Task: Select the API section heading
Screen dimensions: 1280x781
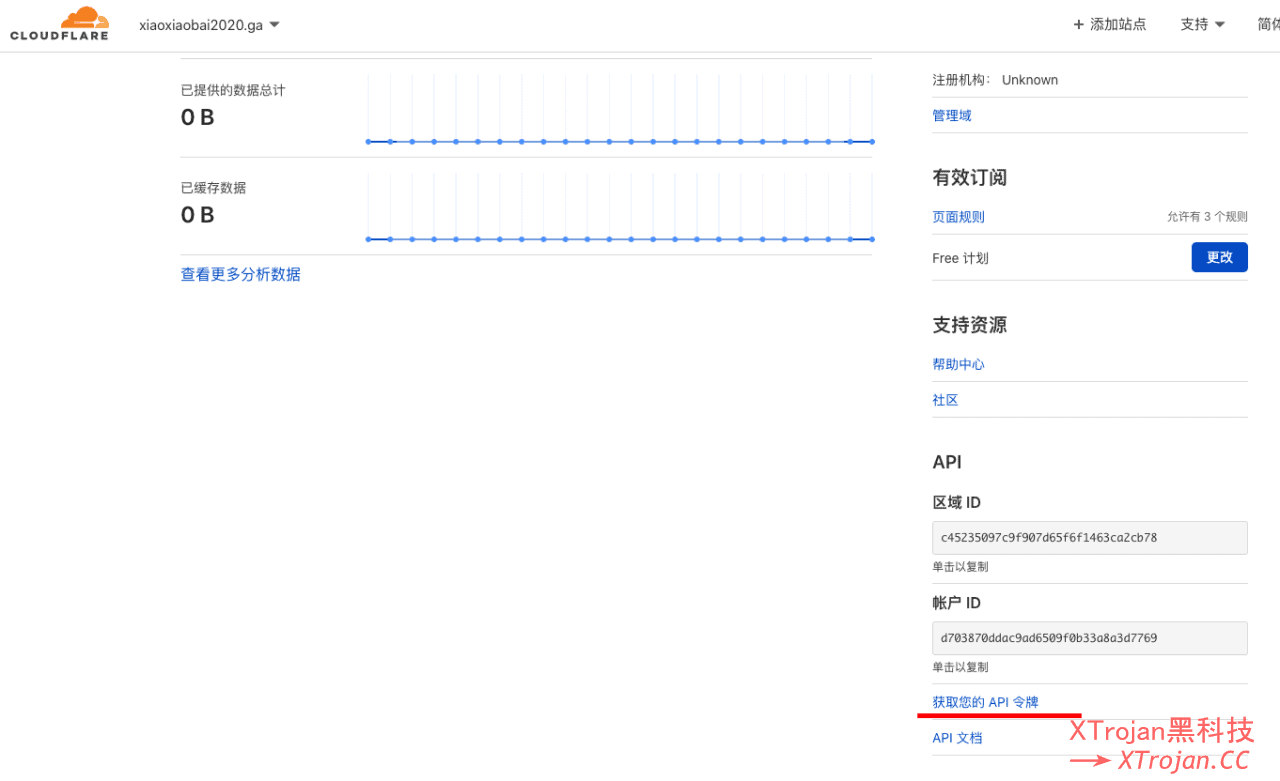Action: click(x=947, y=462)
